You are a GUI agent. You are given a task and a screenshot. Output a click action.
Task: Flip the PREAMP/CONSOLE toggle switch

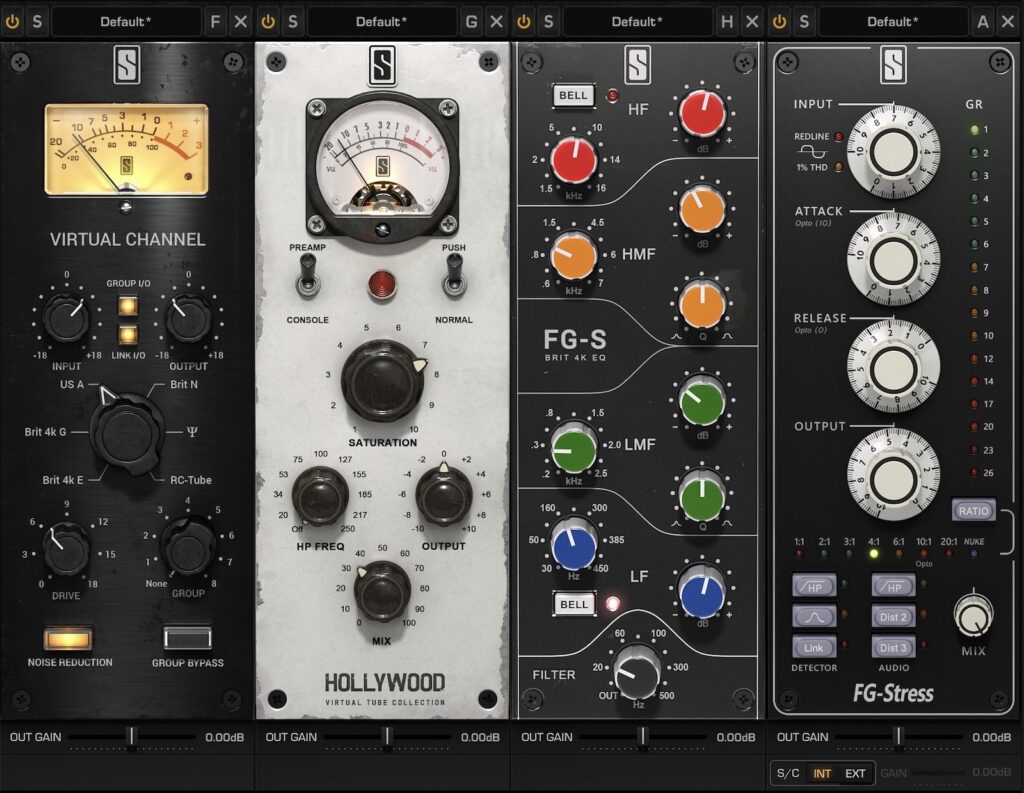(x=307, y=275)
